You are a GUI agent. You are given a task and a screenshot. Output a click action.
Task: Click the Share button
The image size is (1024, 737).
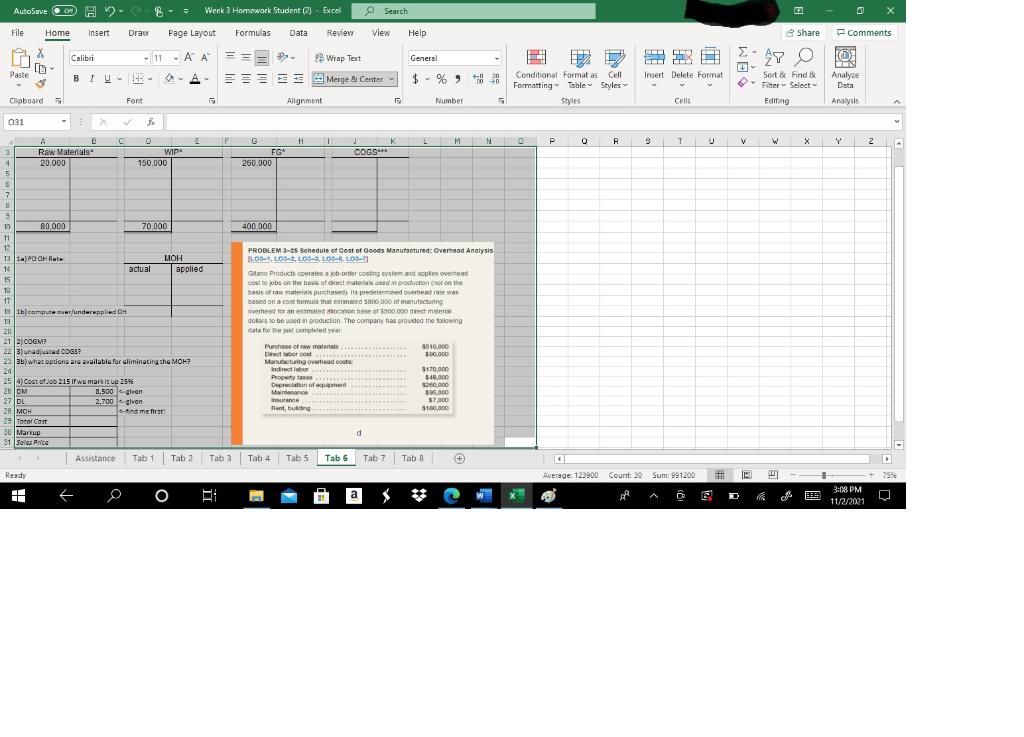pyautogui.click(x=802, y=33)
